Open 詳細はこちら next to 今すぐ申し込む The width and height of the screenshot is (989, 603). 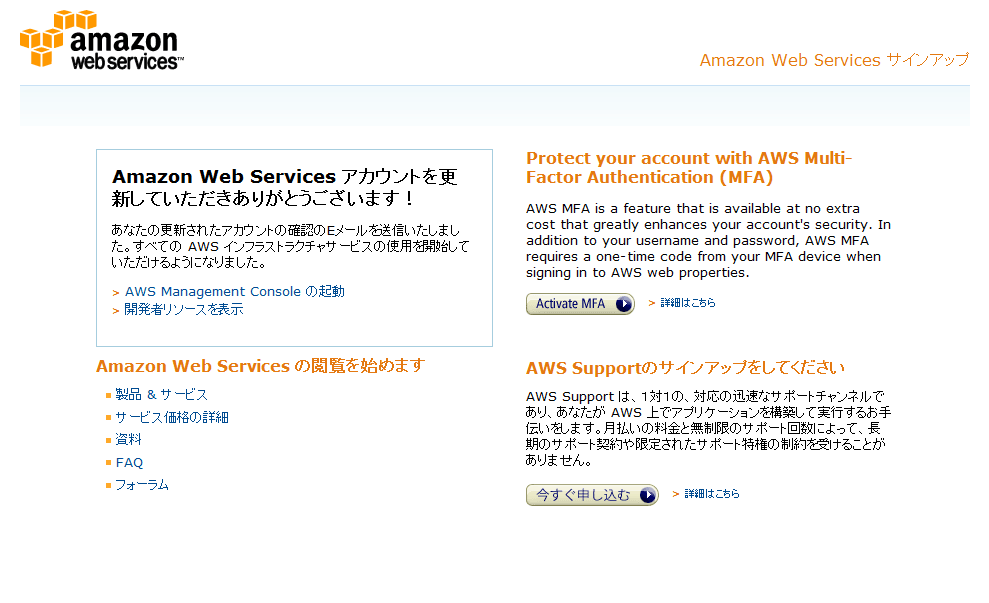(711, 494)
